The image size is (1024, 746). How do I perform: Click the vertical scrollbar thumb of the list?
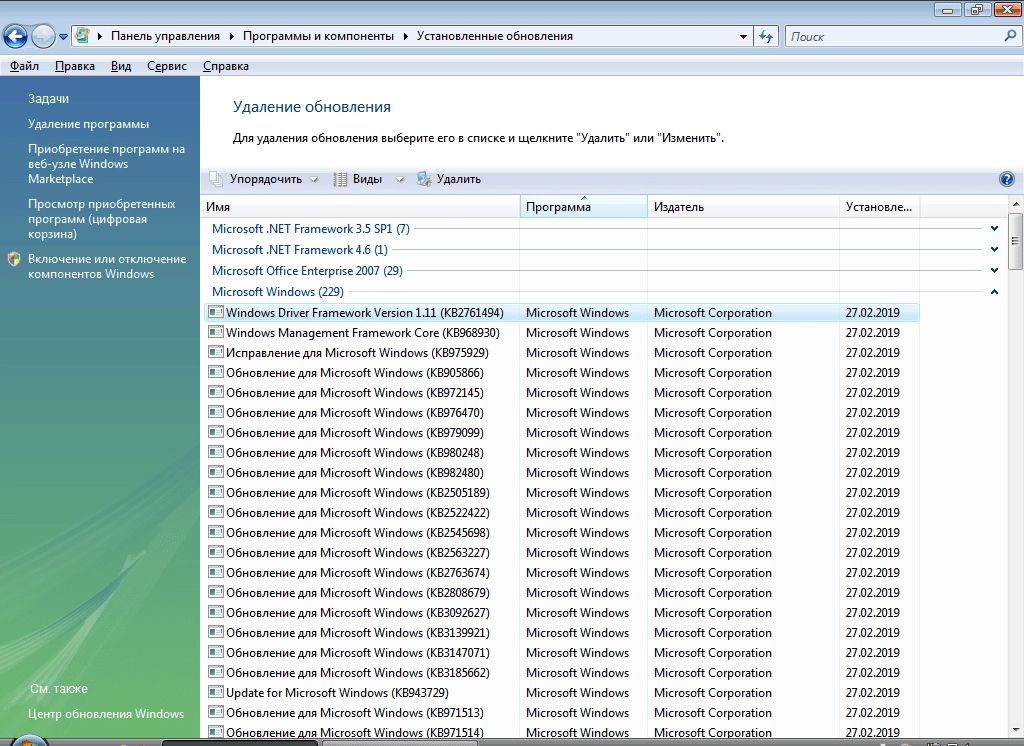point(1016,240)
